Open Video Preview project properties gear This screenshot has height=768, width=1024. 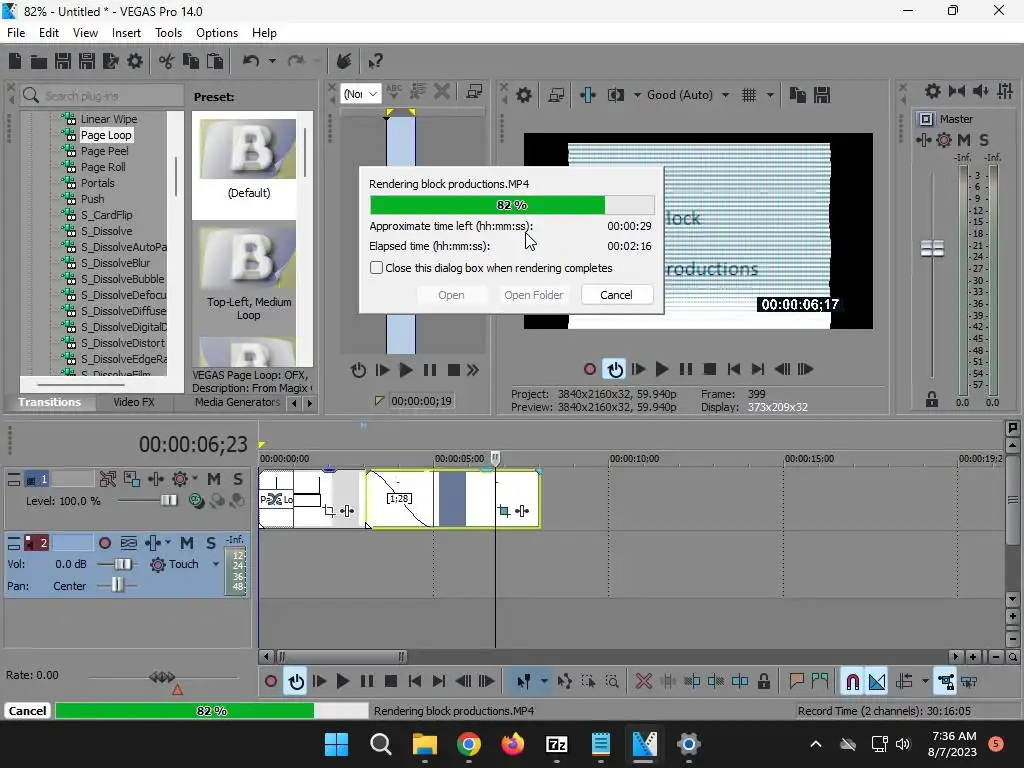point(524,95)
